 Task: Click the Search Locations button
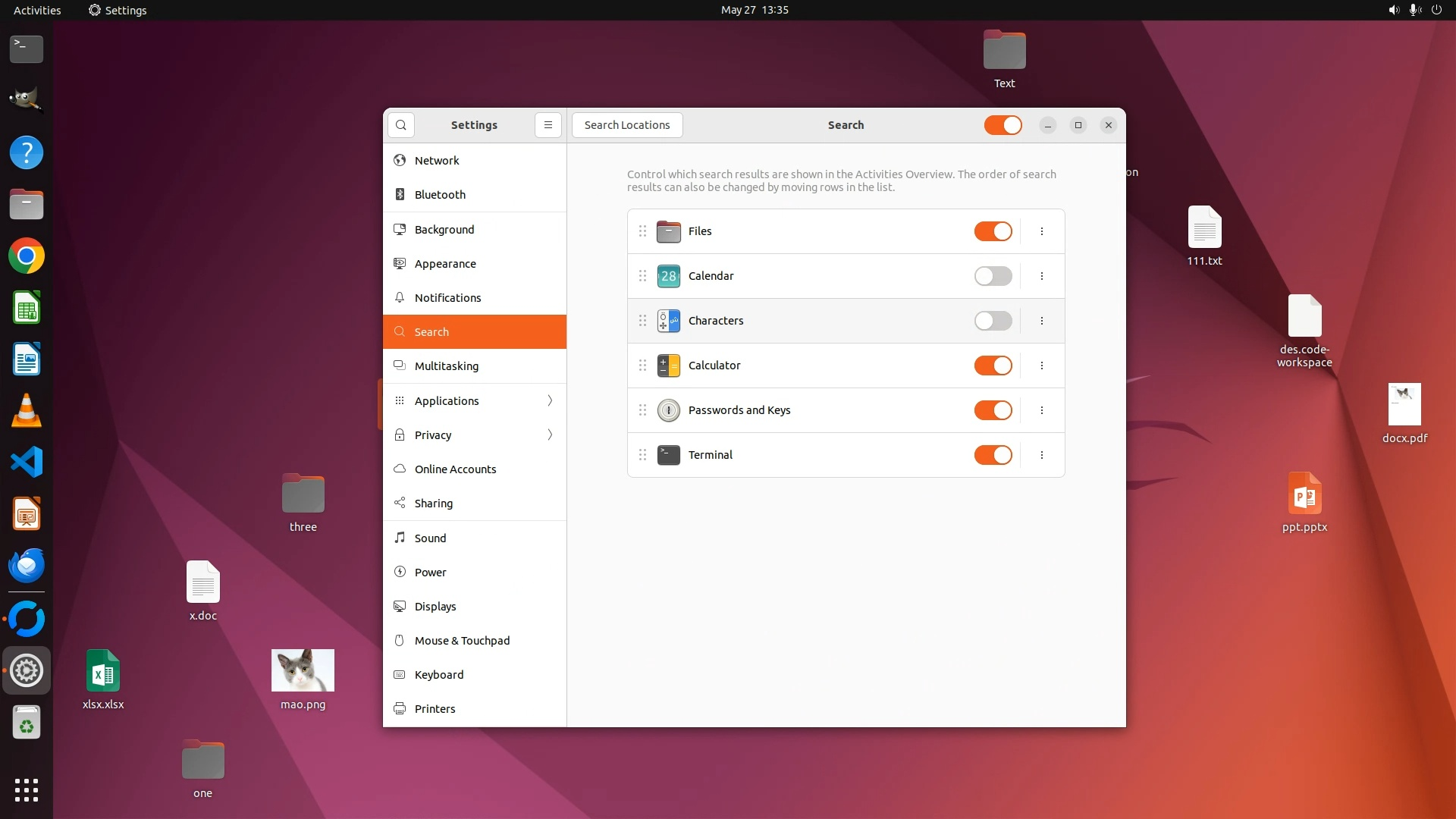(626, 125)
